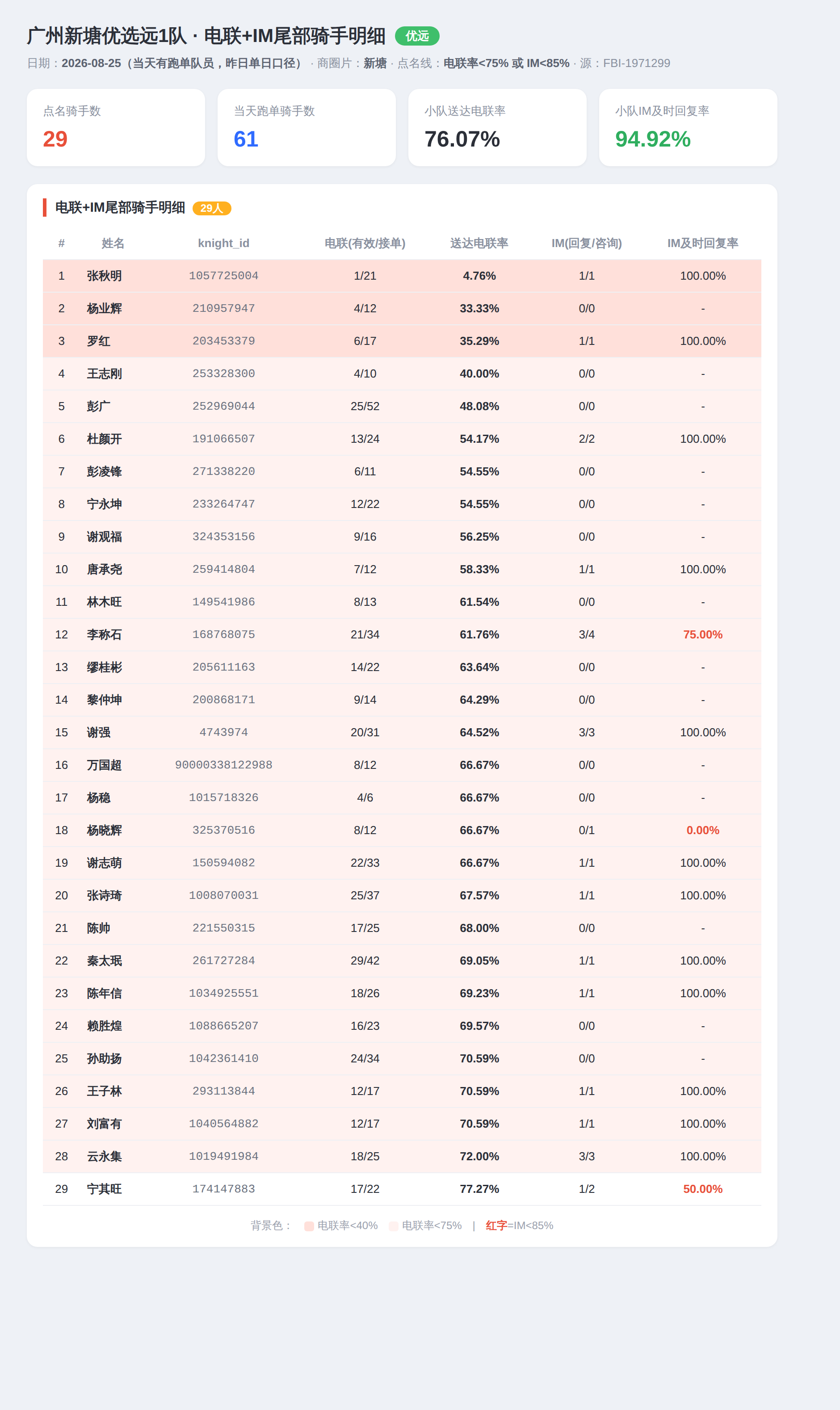The image size is (840, 1410).
Task: Click the orange 29人 count badge
Action: coord(212,208)
